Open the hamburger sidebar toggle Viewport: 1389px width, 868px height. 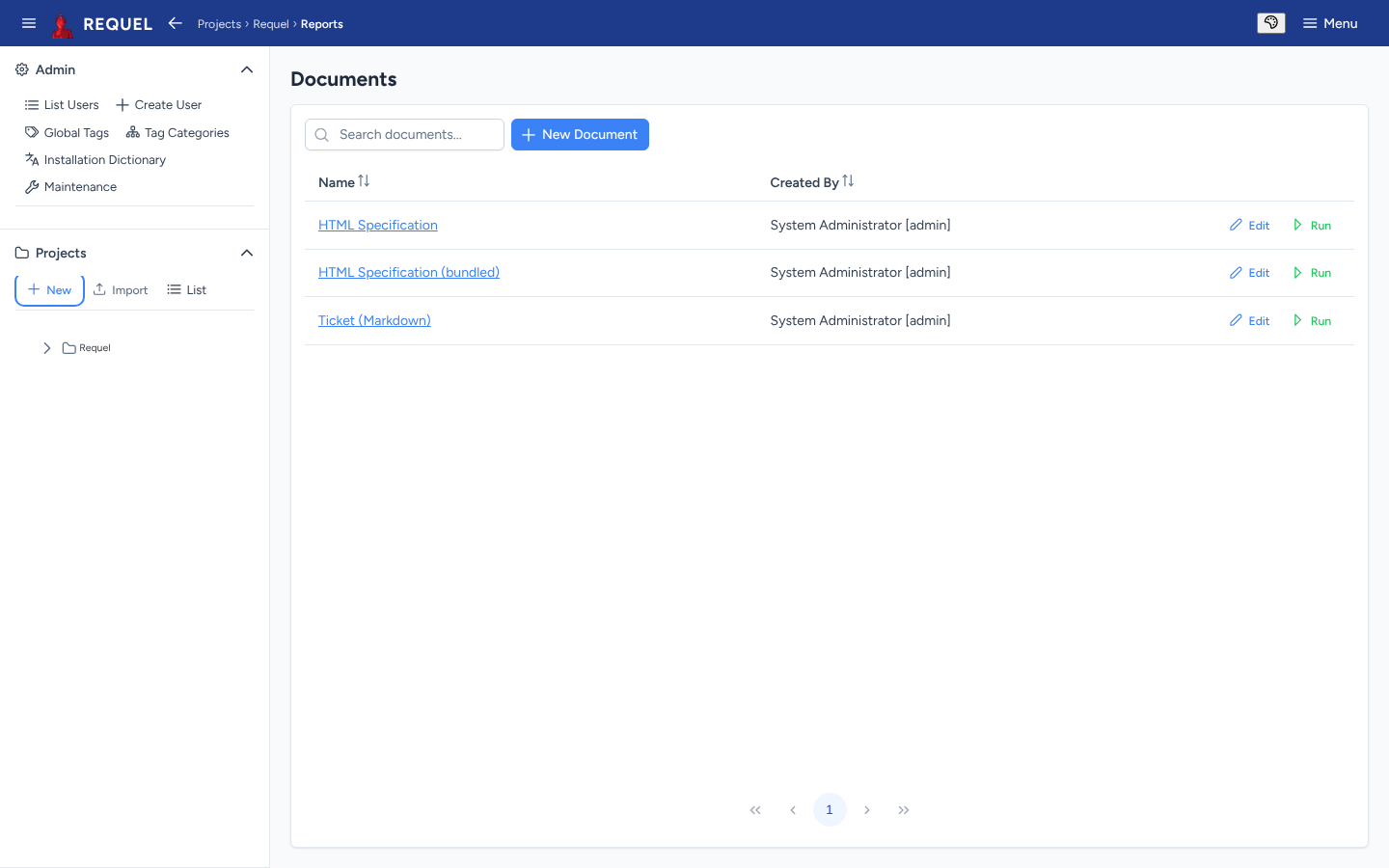[29, 23]
